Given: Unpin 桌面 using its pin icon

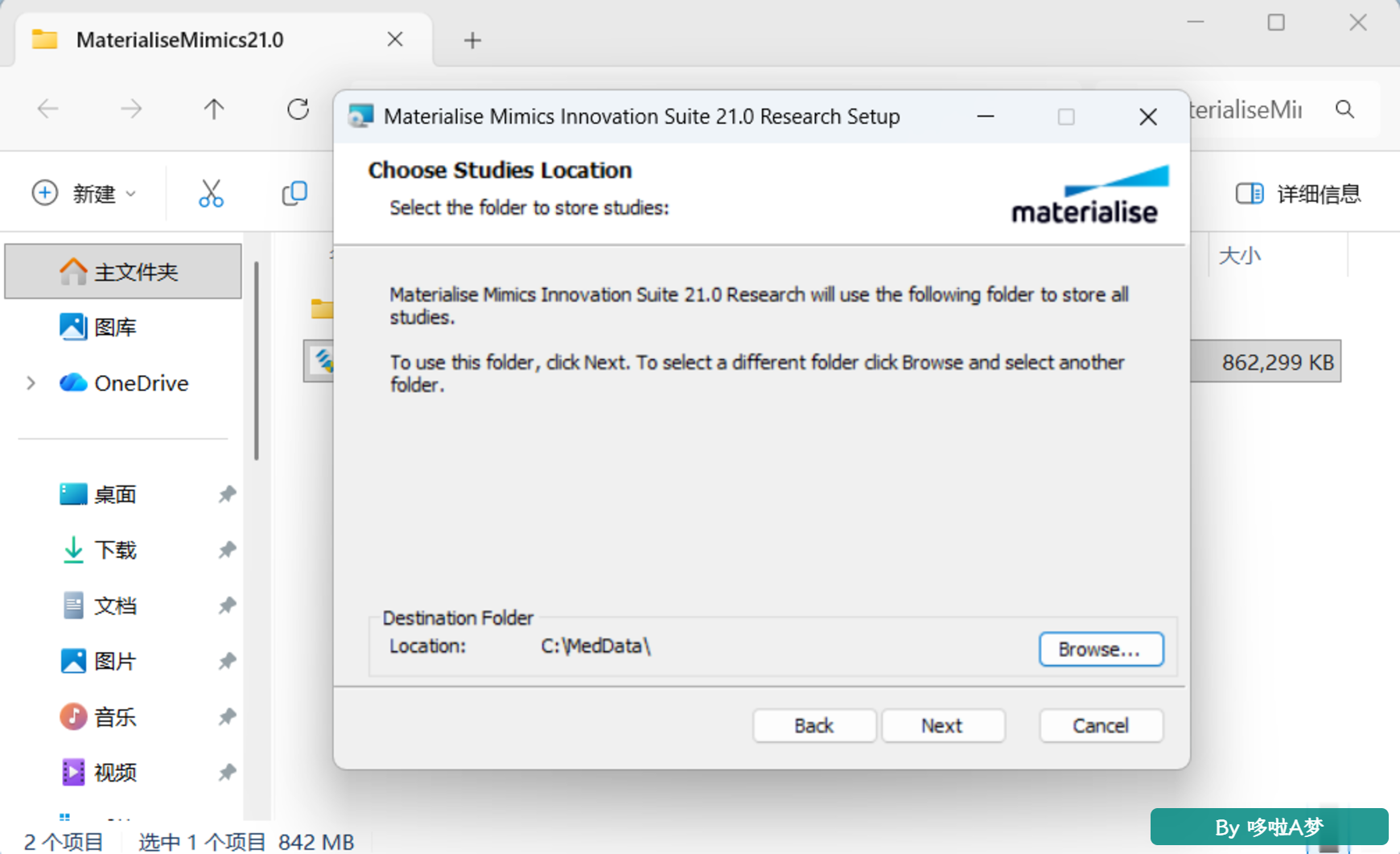Looking at the screenshot, I should pyautogui.click(x=227, y=494).
